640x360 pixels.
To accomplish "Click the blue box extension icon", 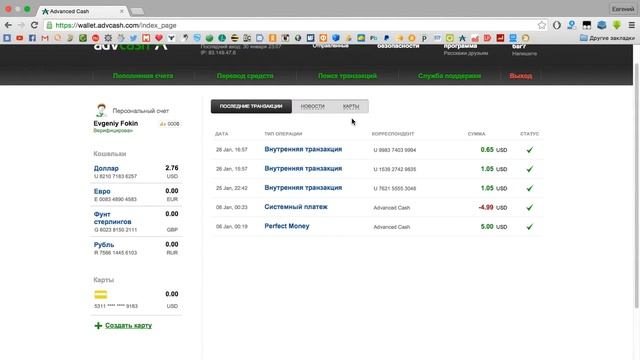I will click(x=602, y=25).
